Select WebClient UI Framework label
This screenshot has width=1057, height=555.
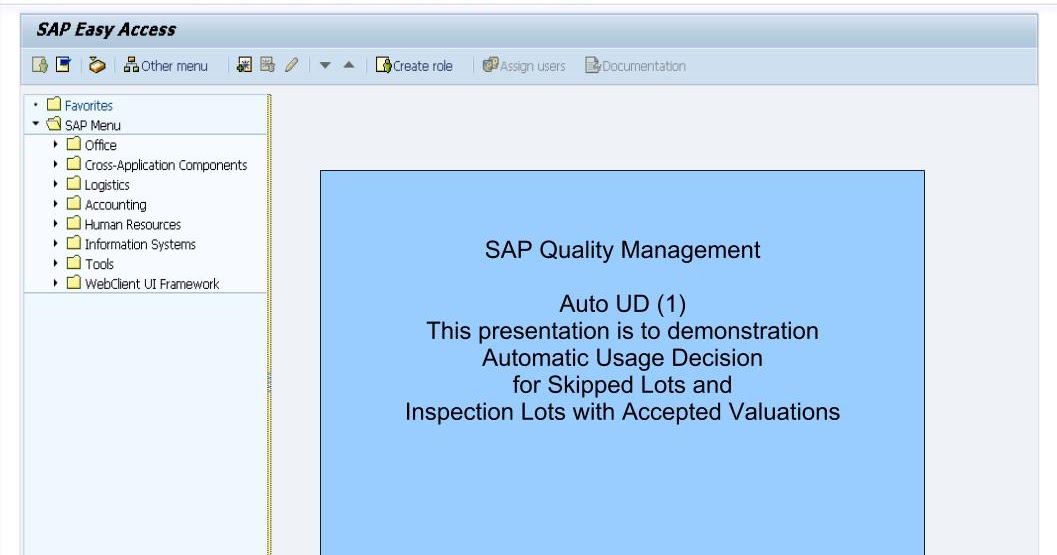152,284
